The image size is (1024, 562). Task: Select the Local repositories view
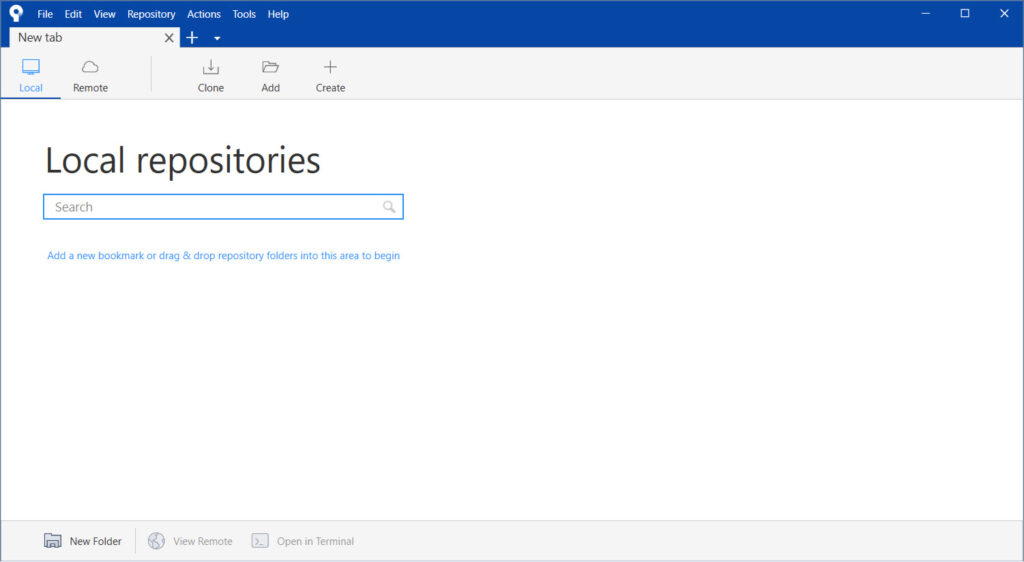pyautogui.click(x=31, y=76)
